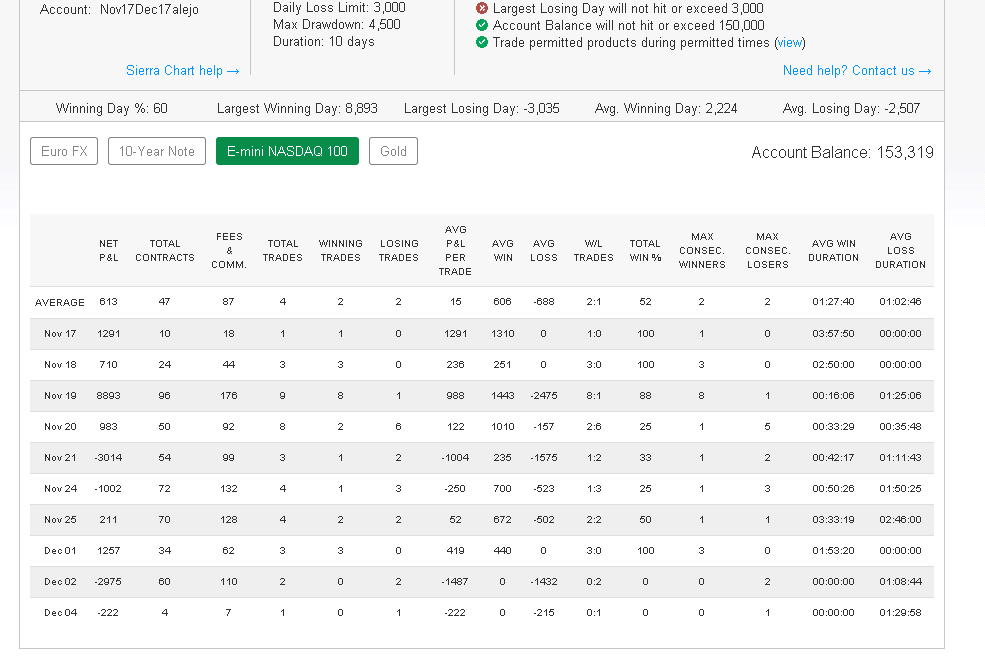Click the -2975 net P&L value
The image size is (985, 668).
pyautogui.click(x=108, y=582)
